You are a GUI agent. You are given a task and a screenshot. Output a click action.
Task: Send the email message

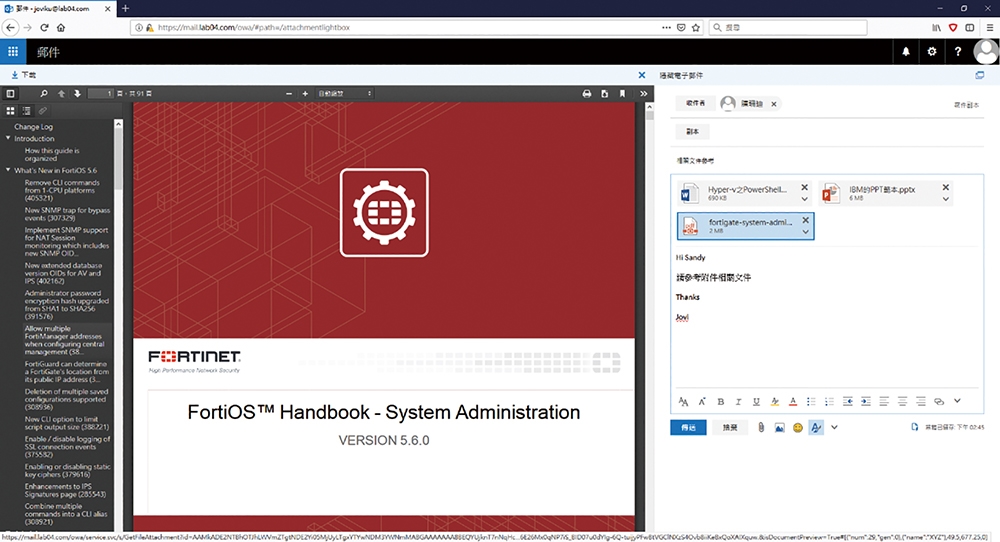click(x=688, y=427)
